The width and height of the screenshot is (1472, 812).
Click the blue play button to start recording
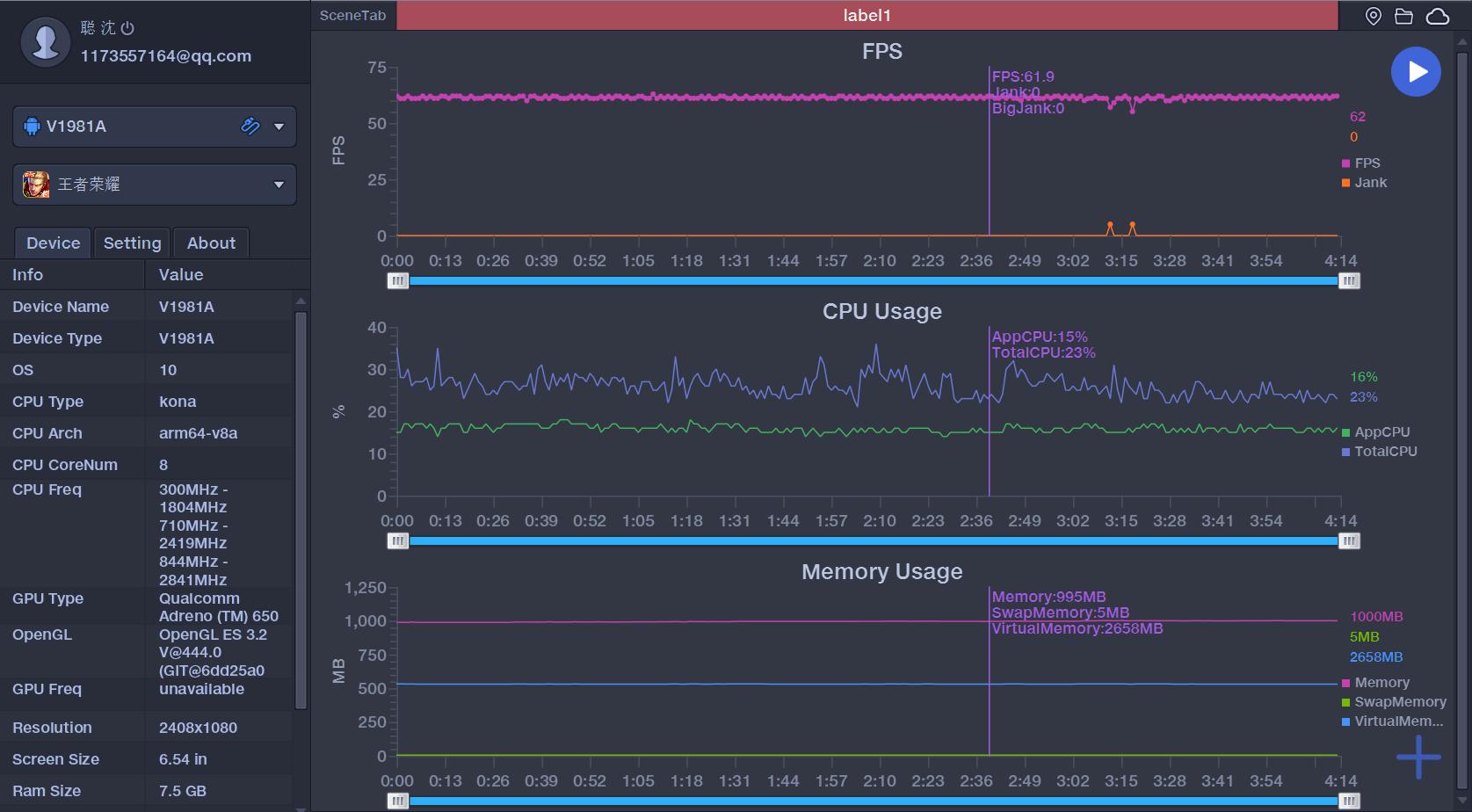pos(1416,72)
